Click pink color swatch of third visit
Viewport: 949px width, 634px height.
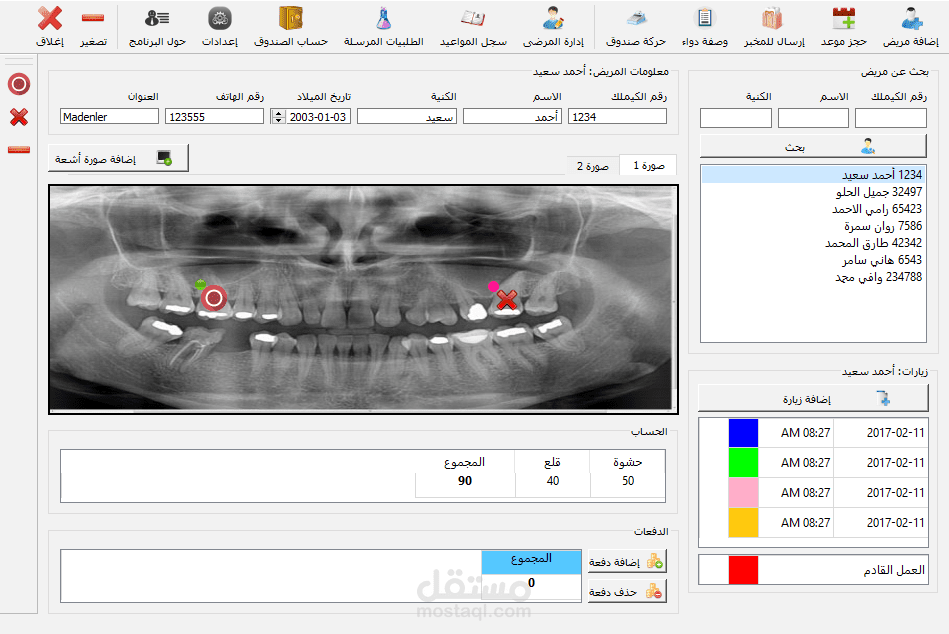point(743,492)
